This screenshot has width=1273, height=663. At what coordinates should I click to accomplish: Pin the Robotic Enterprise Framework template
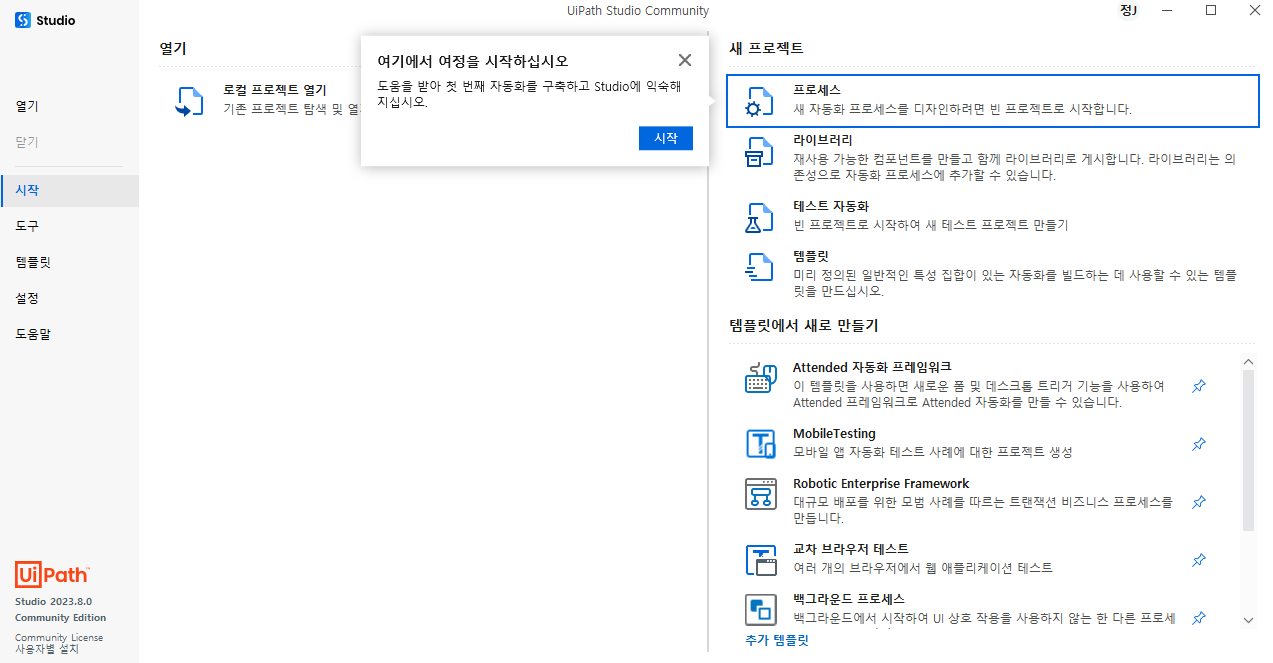pos(1199,502)
